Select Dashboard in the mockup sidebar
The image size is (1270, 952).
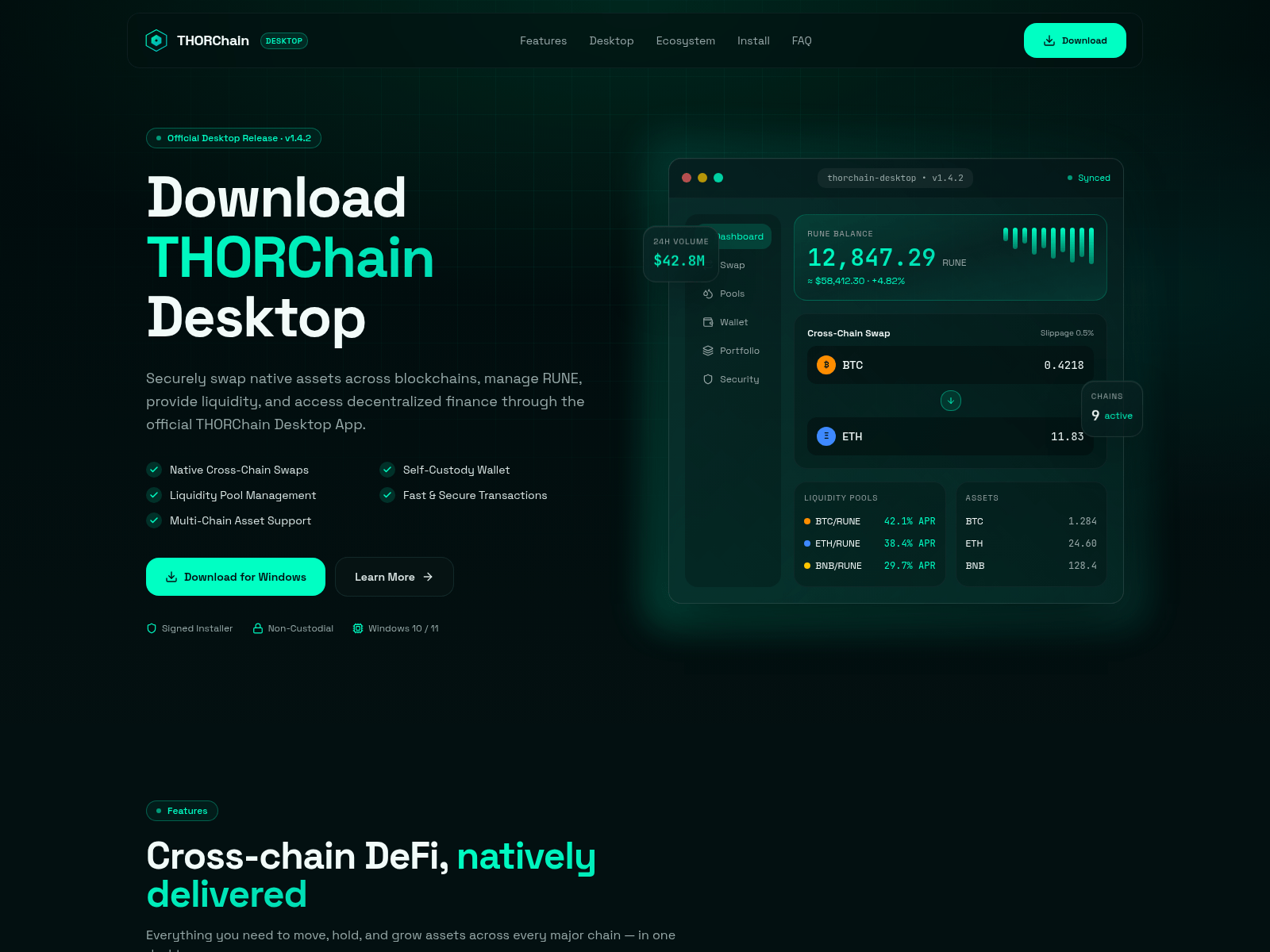coord(741,236)
